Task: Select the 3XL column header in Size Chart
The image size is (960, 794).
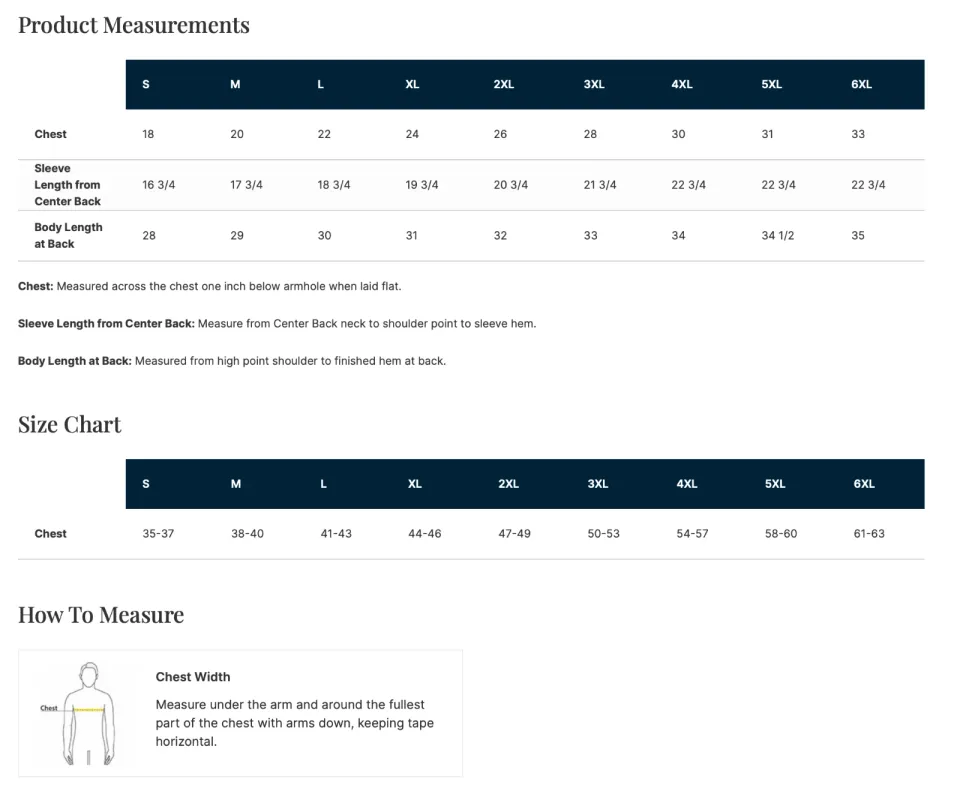Action: coord(597,484)
